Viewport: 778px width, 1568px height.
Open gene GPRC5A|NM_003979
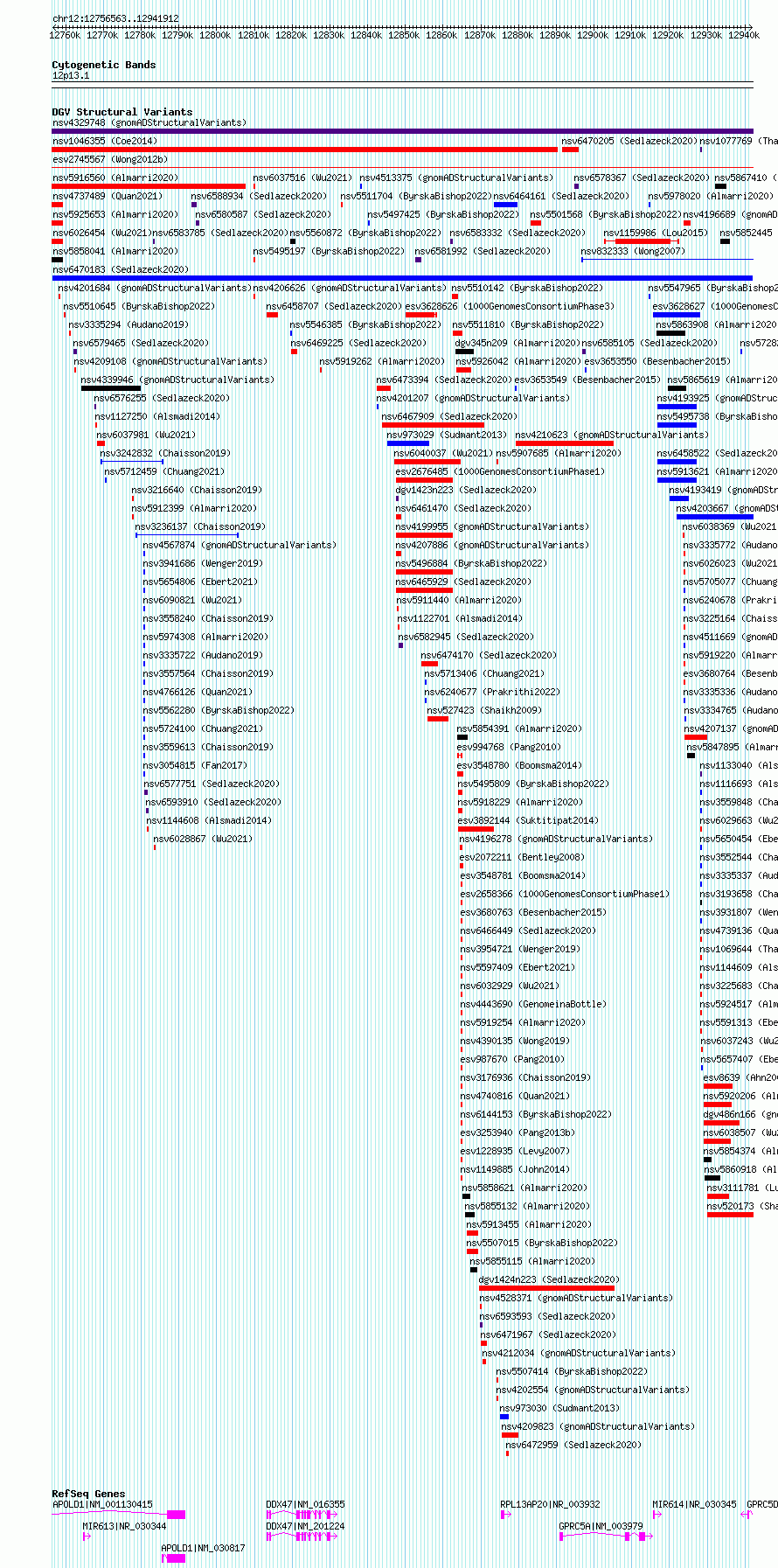pyautogui.click(x=601, y=1526)
